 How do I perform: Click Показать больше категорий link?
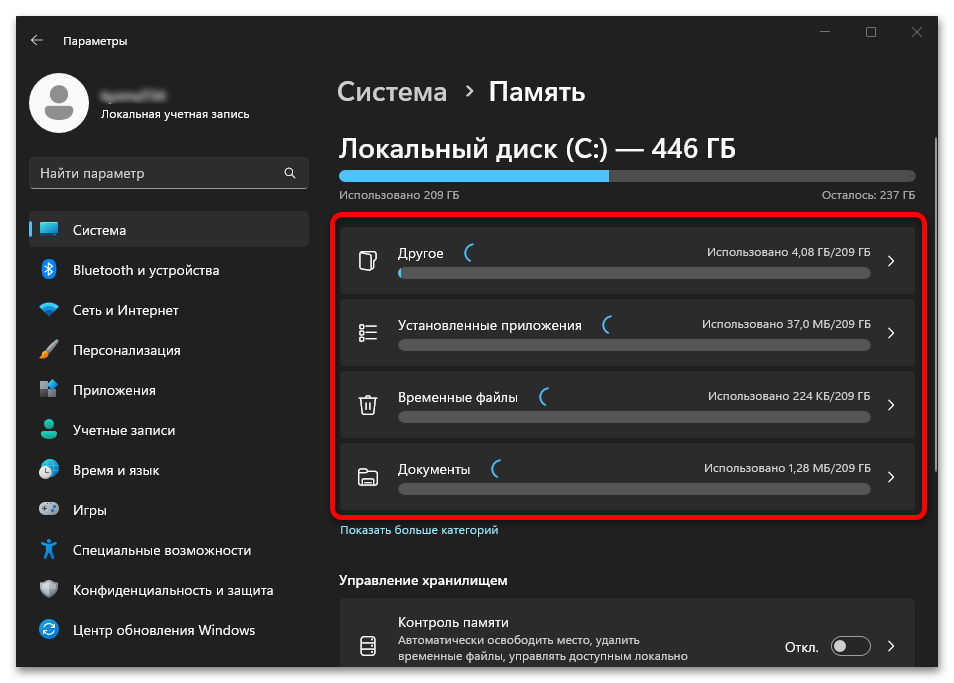tap(419, 530)
